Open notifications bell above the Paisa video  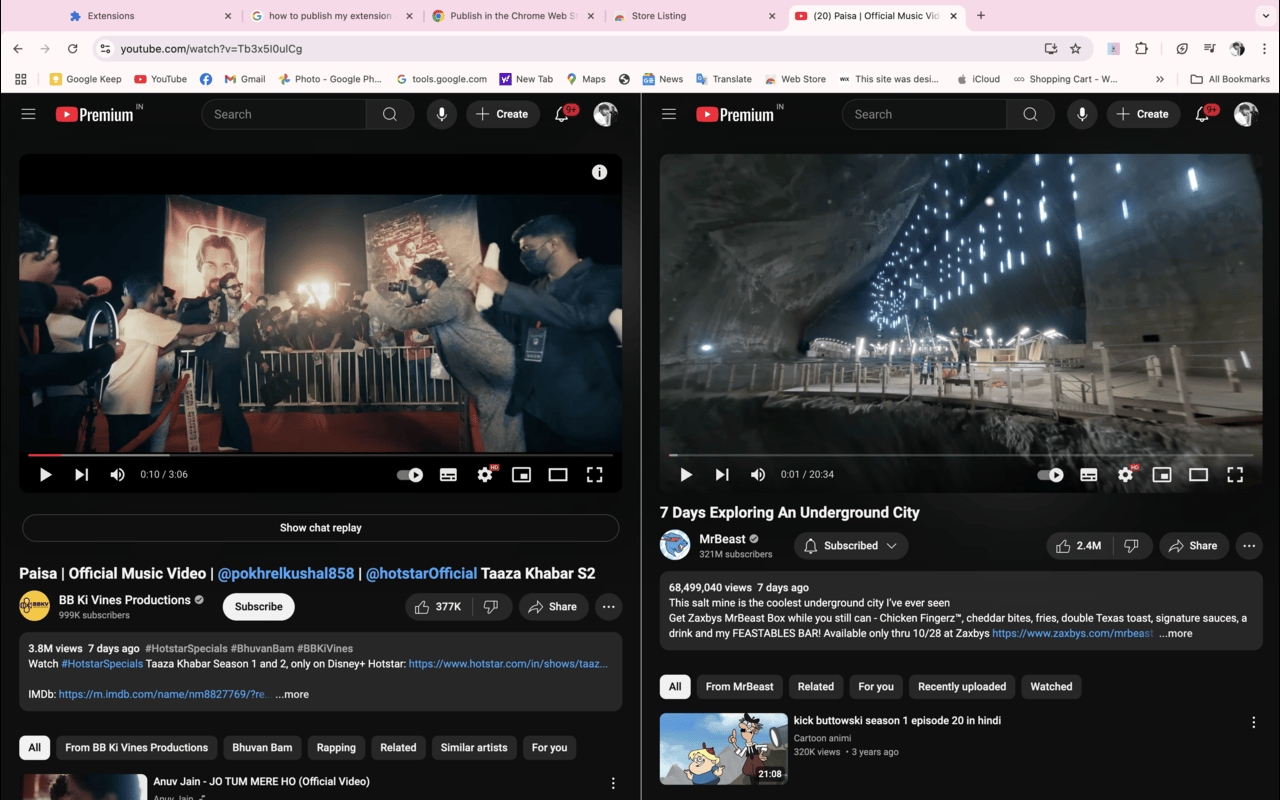(562, 114)
